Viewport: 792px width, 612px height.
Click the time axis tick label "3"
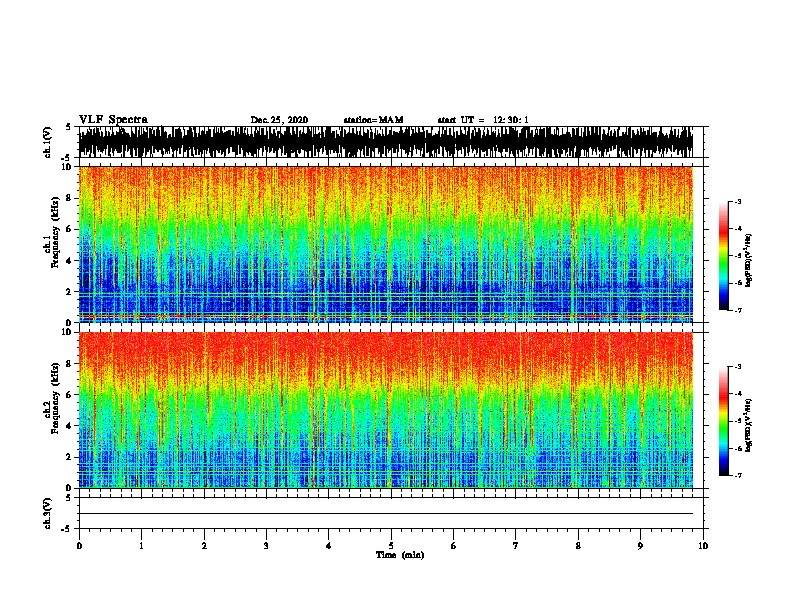pos(266,546)
